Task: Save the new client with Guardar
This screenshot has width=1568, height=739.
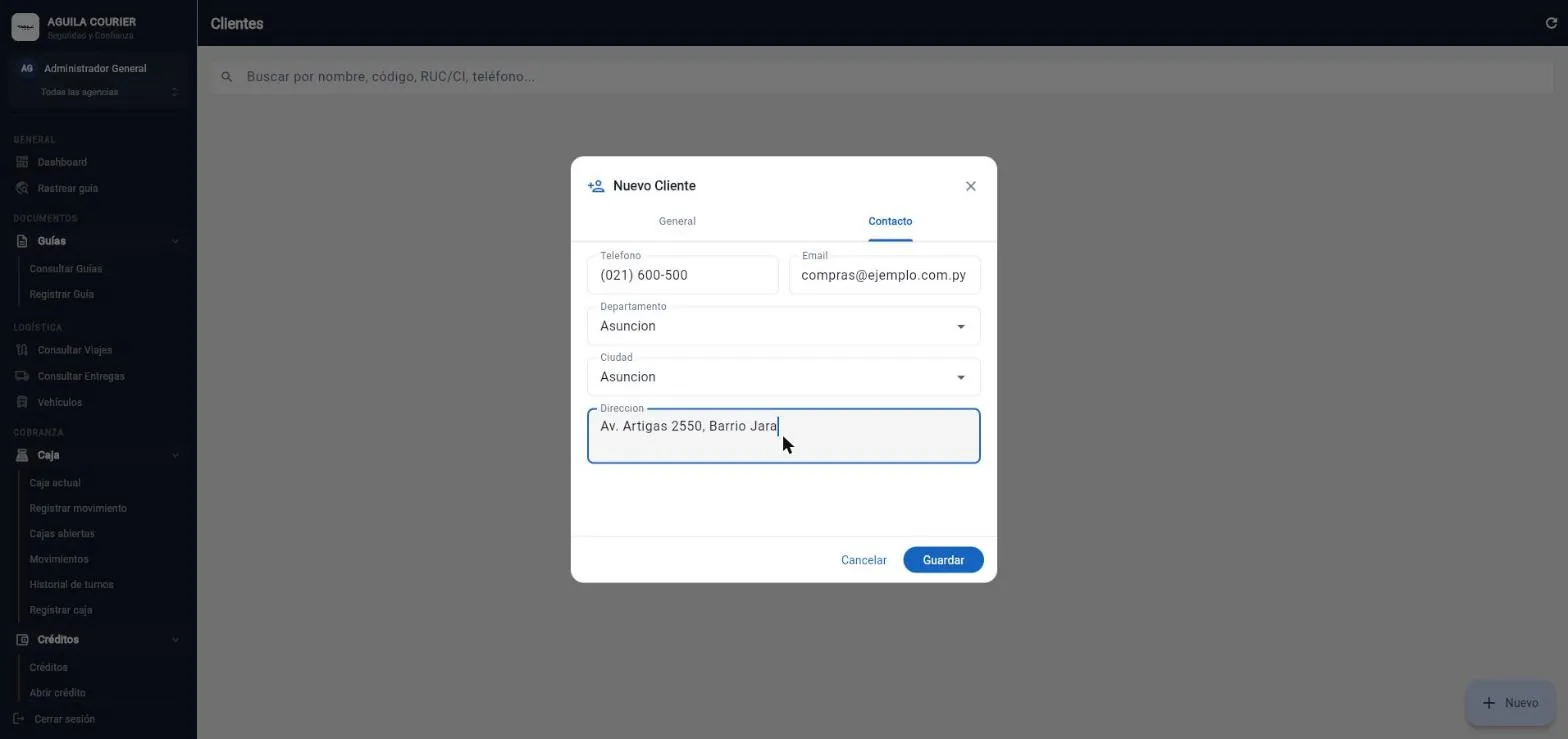Action: (x=943, y=560)
